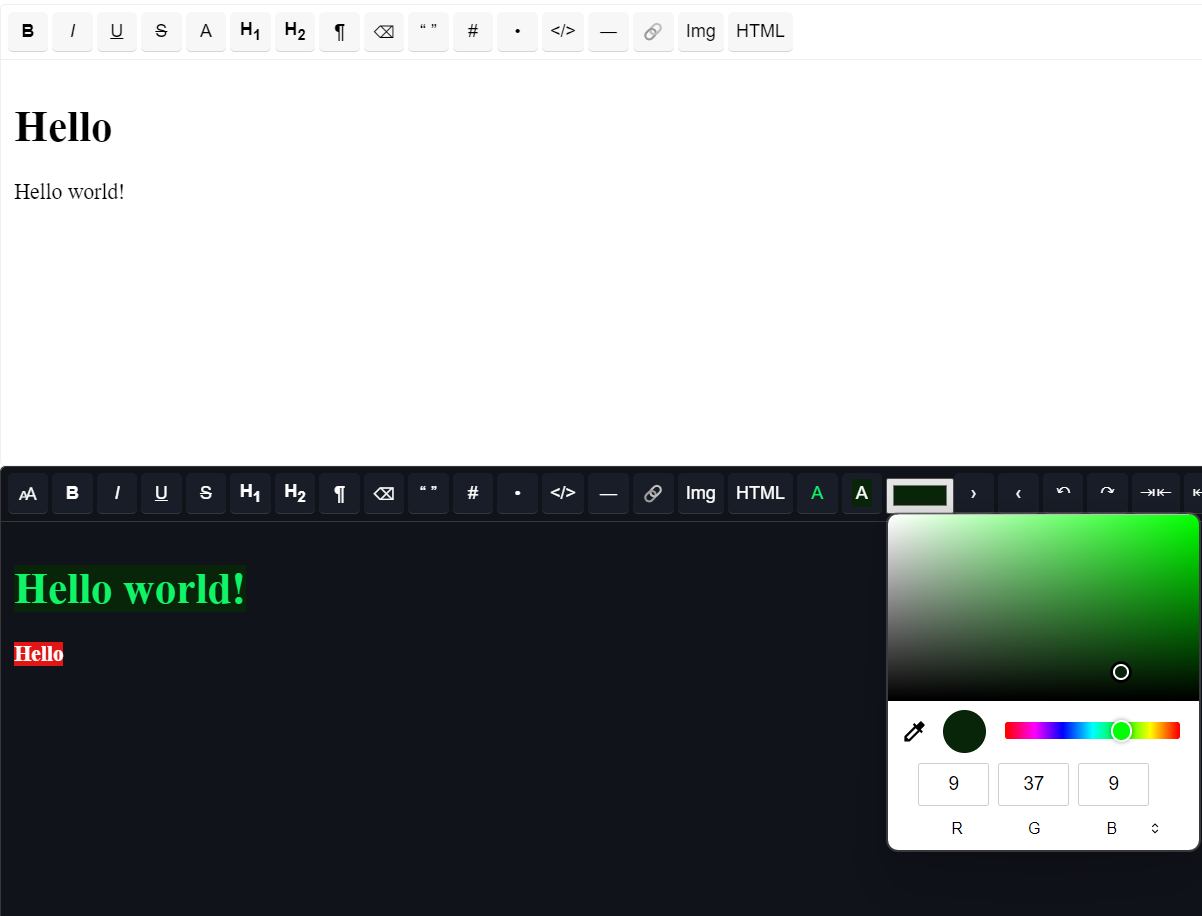Click the bullet list dot icon in the dark toolbar
Viewport: 1202px width, 916px height.
click(x=517, y=494)
